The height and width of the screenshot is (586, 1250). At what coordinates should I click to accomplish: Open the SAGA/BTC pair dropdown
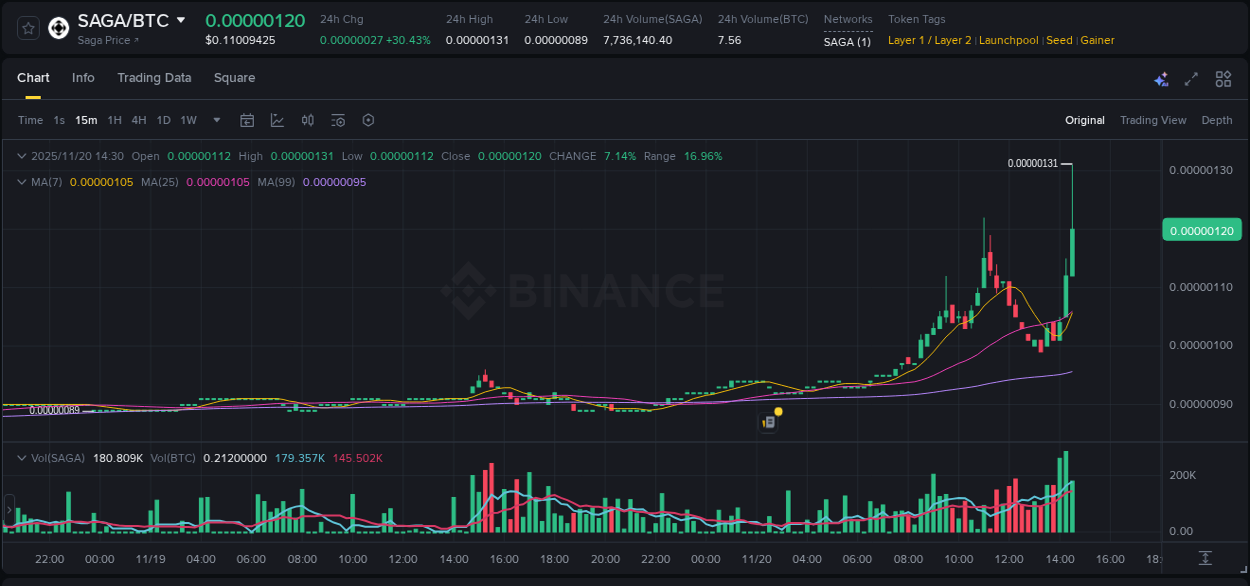181,19
